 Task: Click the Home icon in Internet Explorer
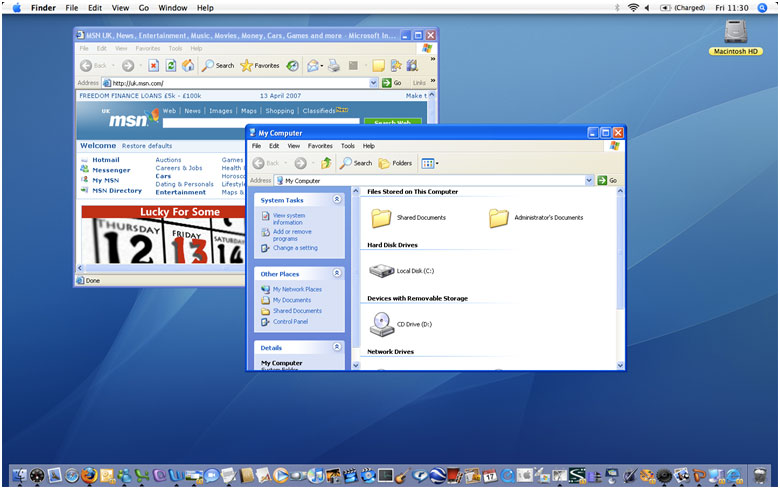tap(188, 65)
